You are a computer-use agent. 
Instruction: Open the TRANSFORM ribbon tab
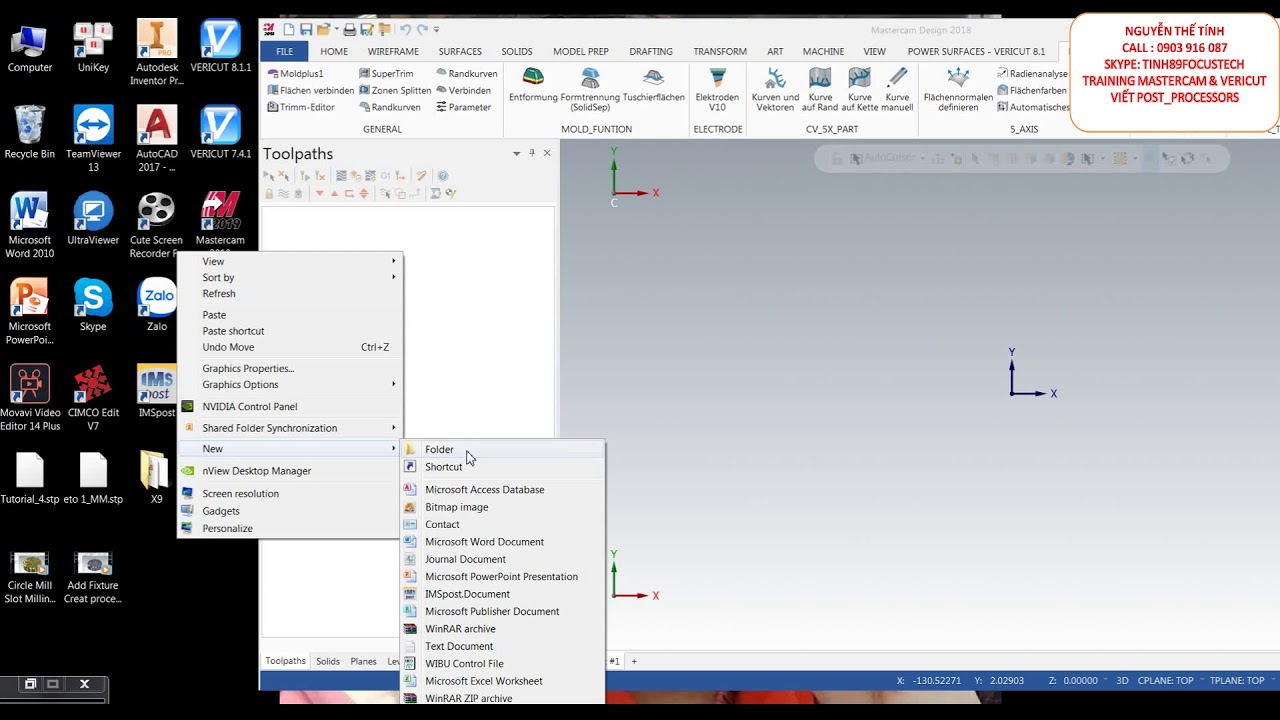tap(720, 51)
